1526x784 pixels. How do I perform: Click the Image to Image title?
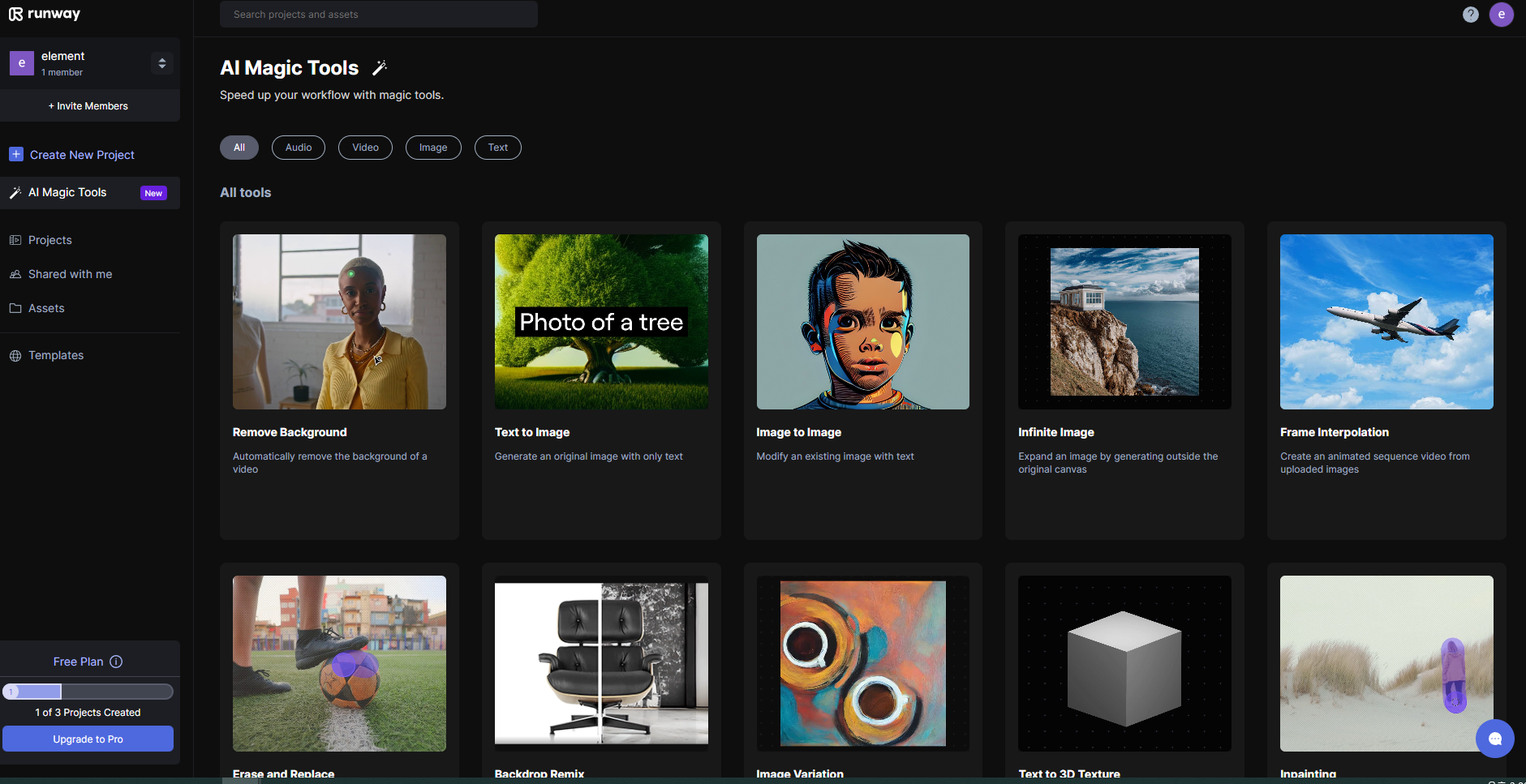799,432
